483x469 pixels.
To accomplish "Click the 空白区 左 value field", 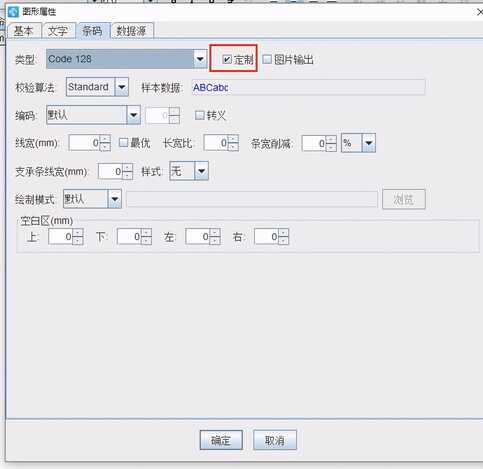I will click(x=197, y=237).
